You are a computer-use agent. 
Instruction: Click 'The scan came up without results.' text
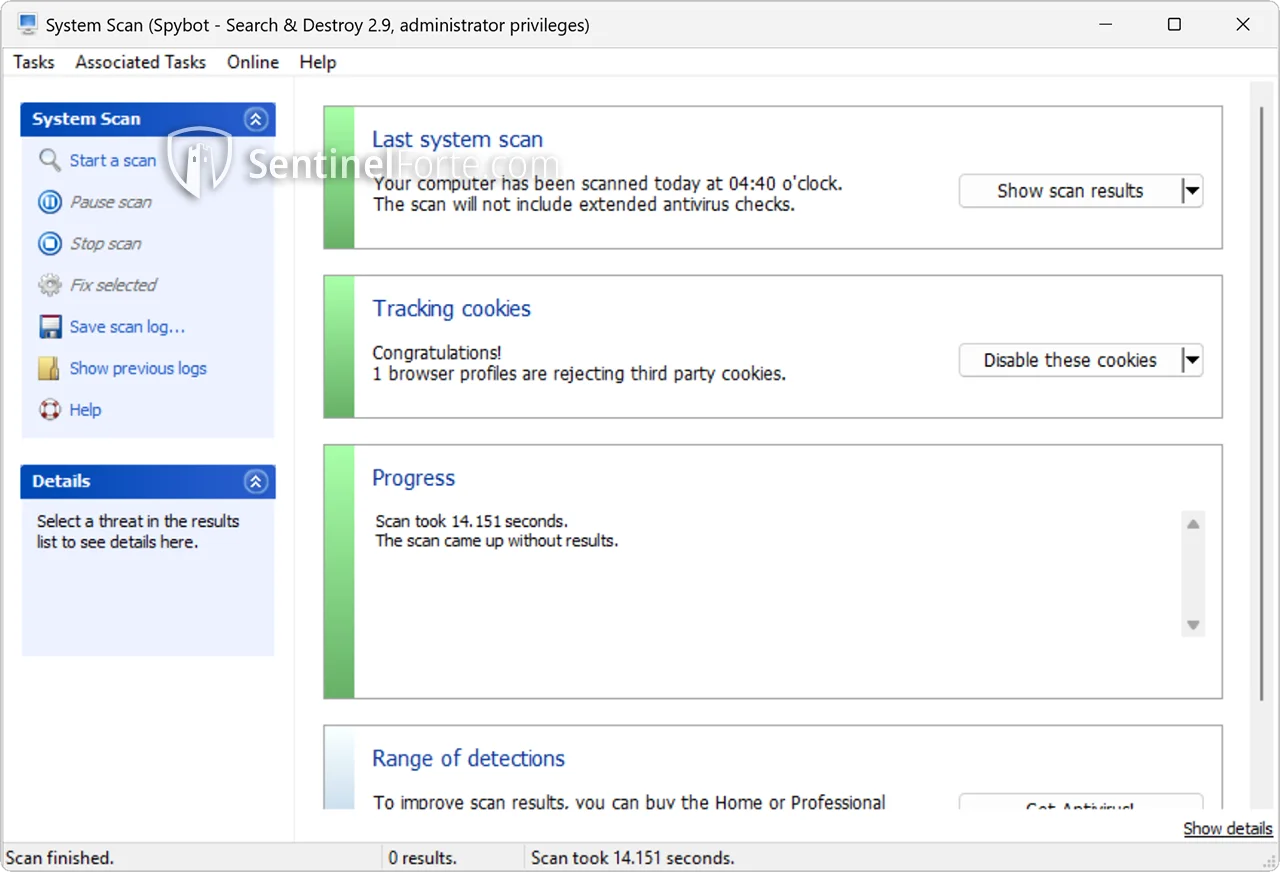pos(497,541)
